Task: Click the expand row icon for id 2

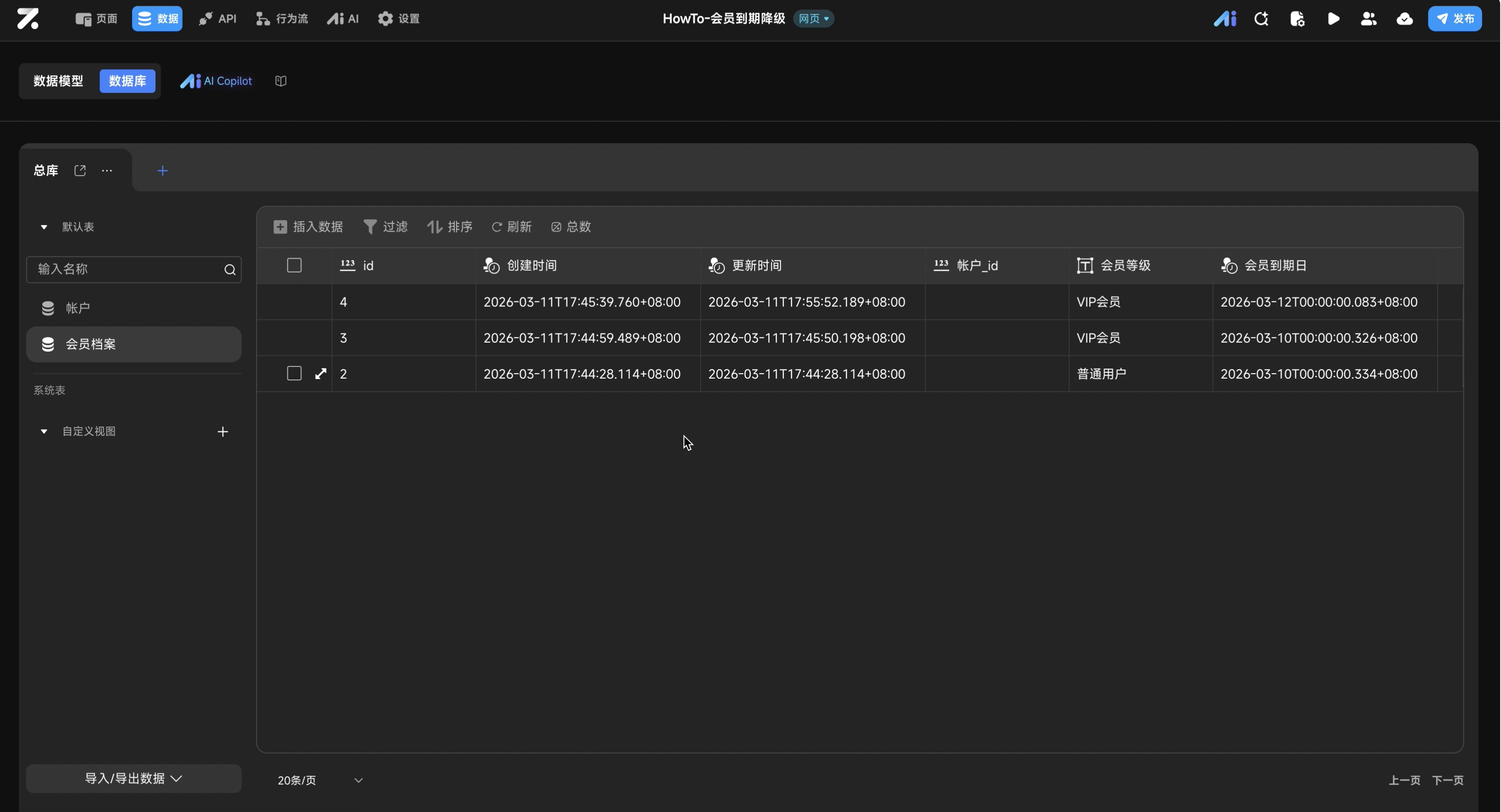Action: click(x=321, y=373)
